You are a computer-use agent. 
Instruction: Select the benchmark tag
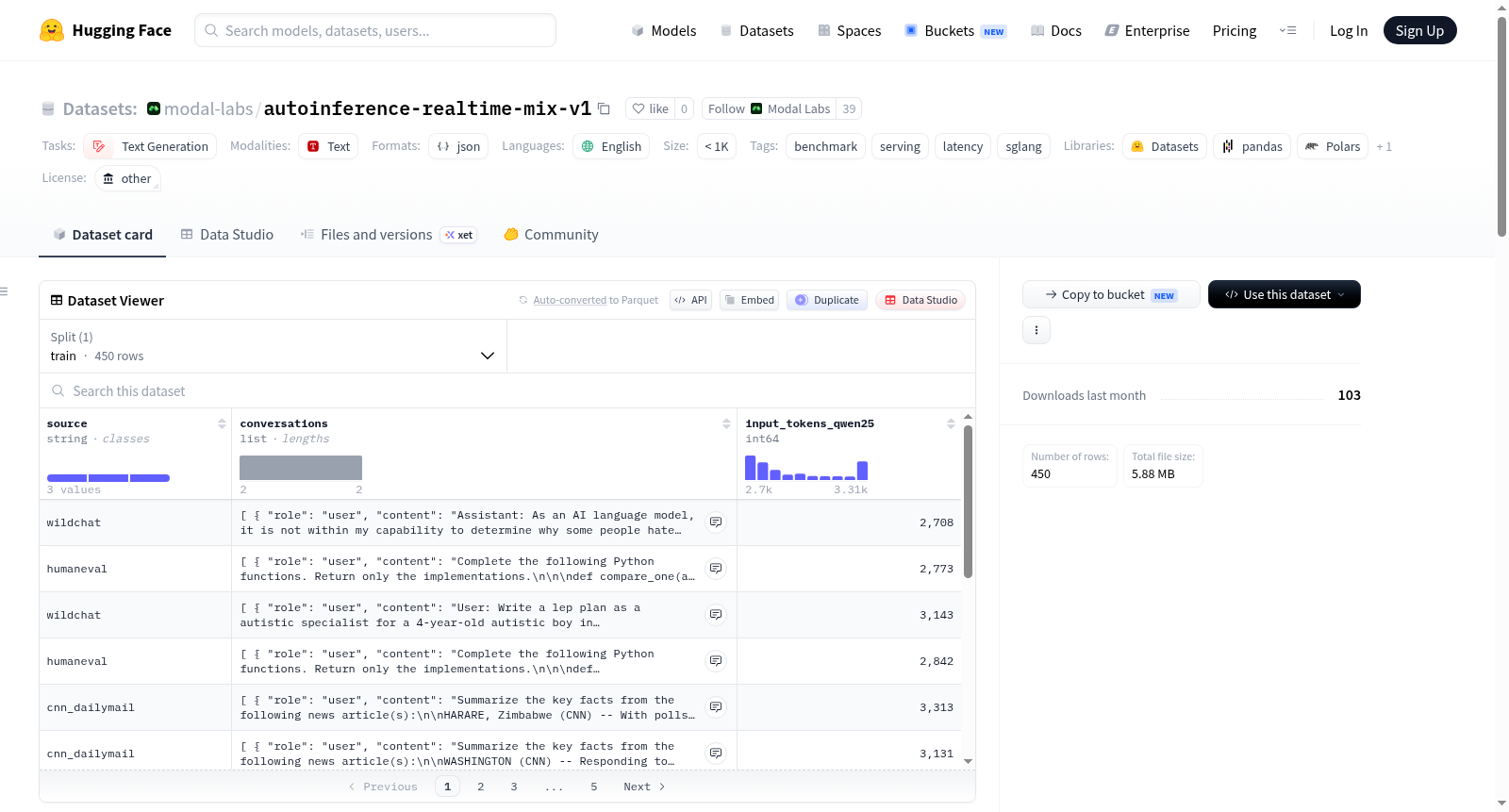coord(826,146)
